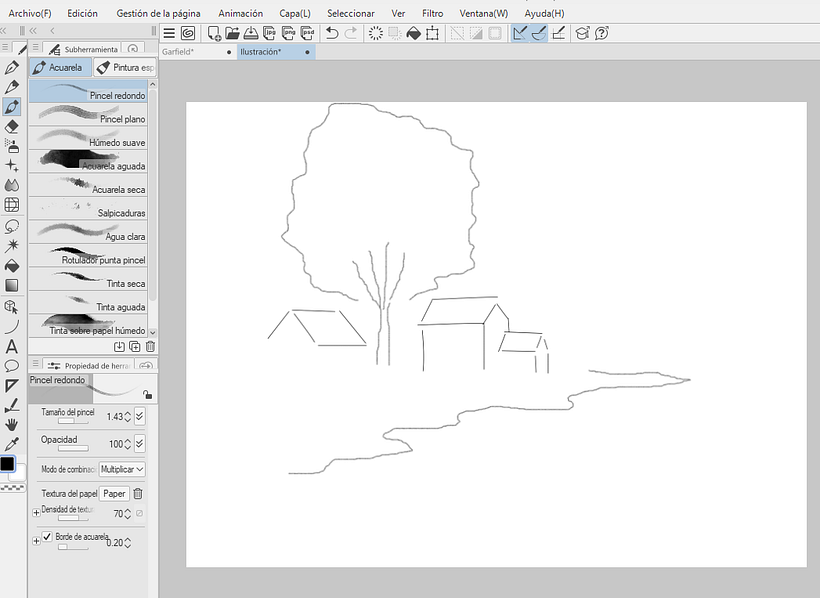Open the Edición menu

(x=83, y=14)
